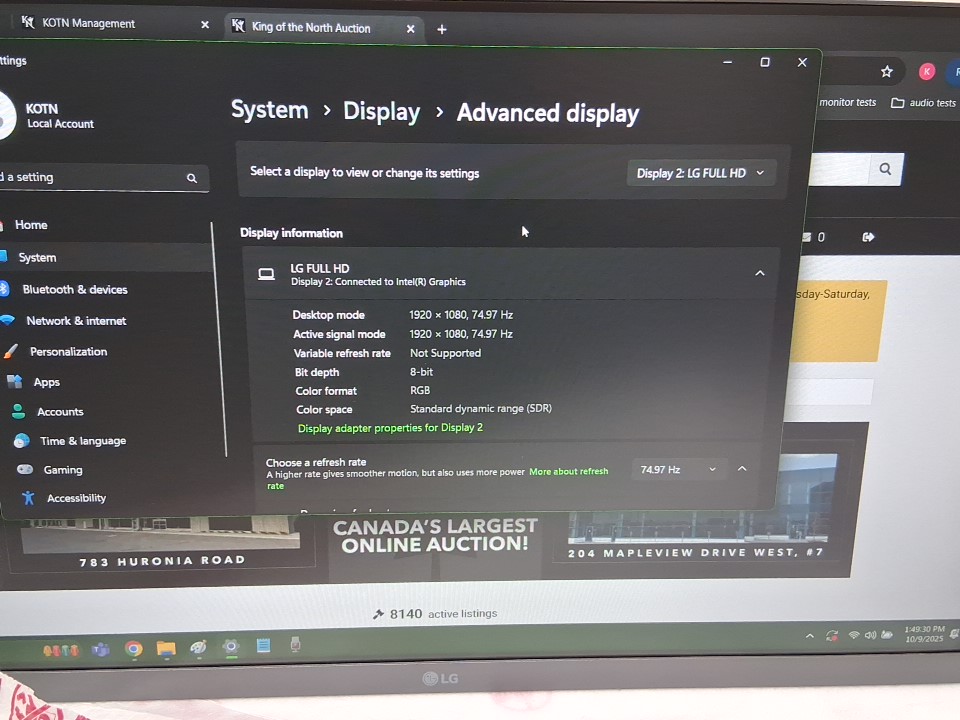Viewport: 960px width, 720px height.
Task: Click the search icon in the settings search box
Action: click(192, 178)
